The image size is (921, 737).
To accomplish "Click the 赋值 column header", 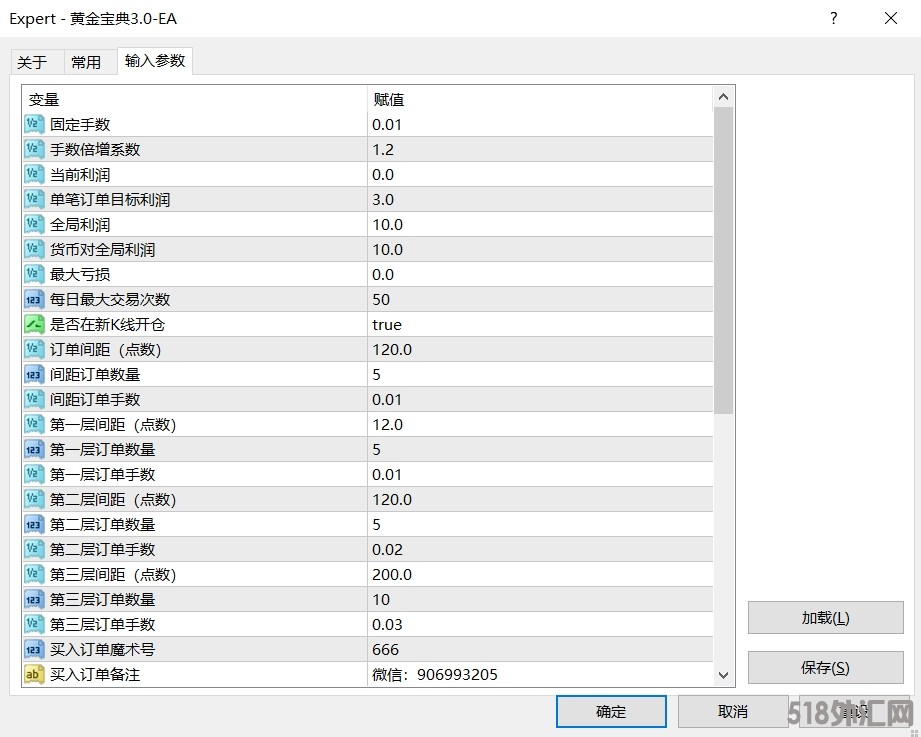I will (540, 100).
